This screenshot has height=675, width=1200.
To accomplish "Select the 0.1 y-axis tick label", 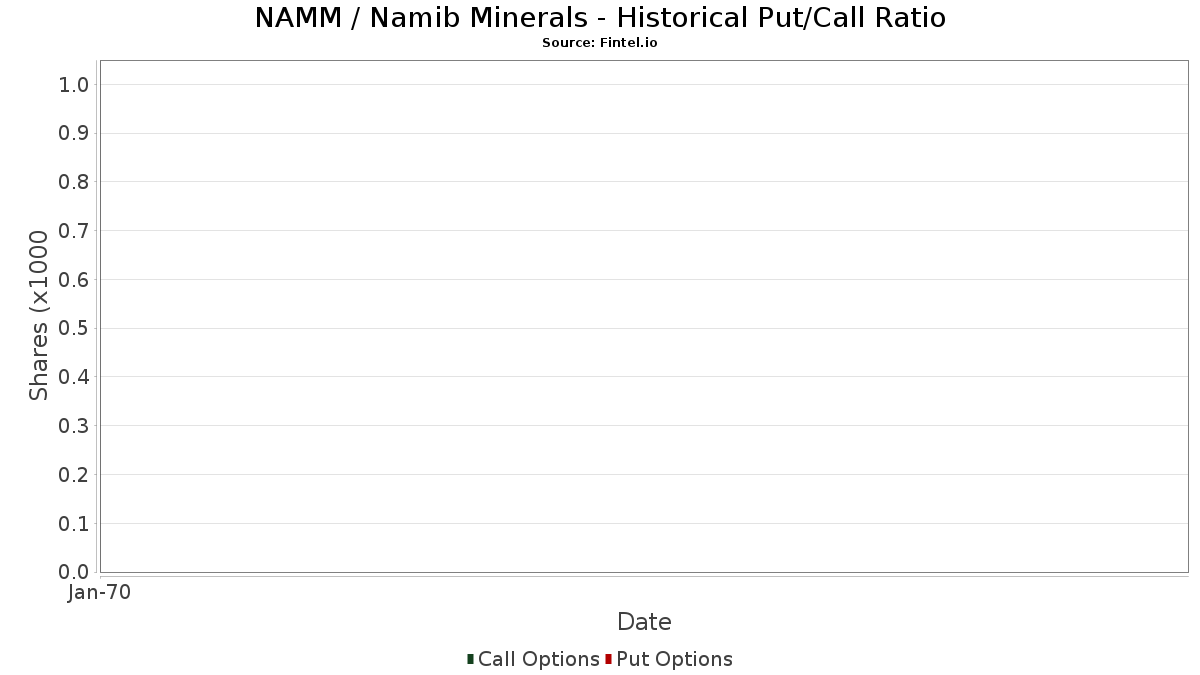I will (x=74, y=524).
